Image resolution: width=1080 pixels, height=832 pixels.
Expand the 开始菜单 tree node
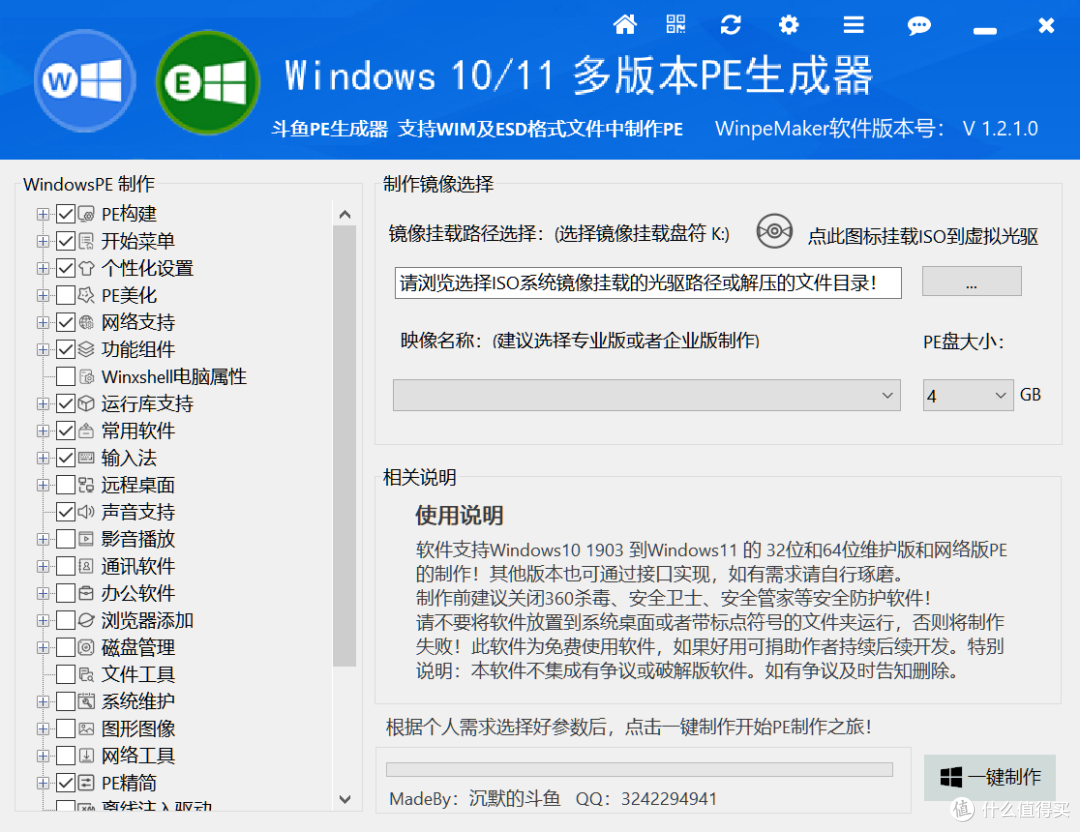[x=43, y=241]
